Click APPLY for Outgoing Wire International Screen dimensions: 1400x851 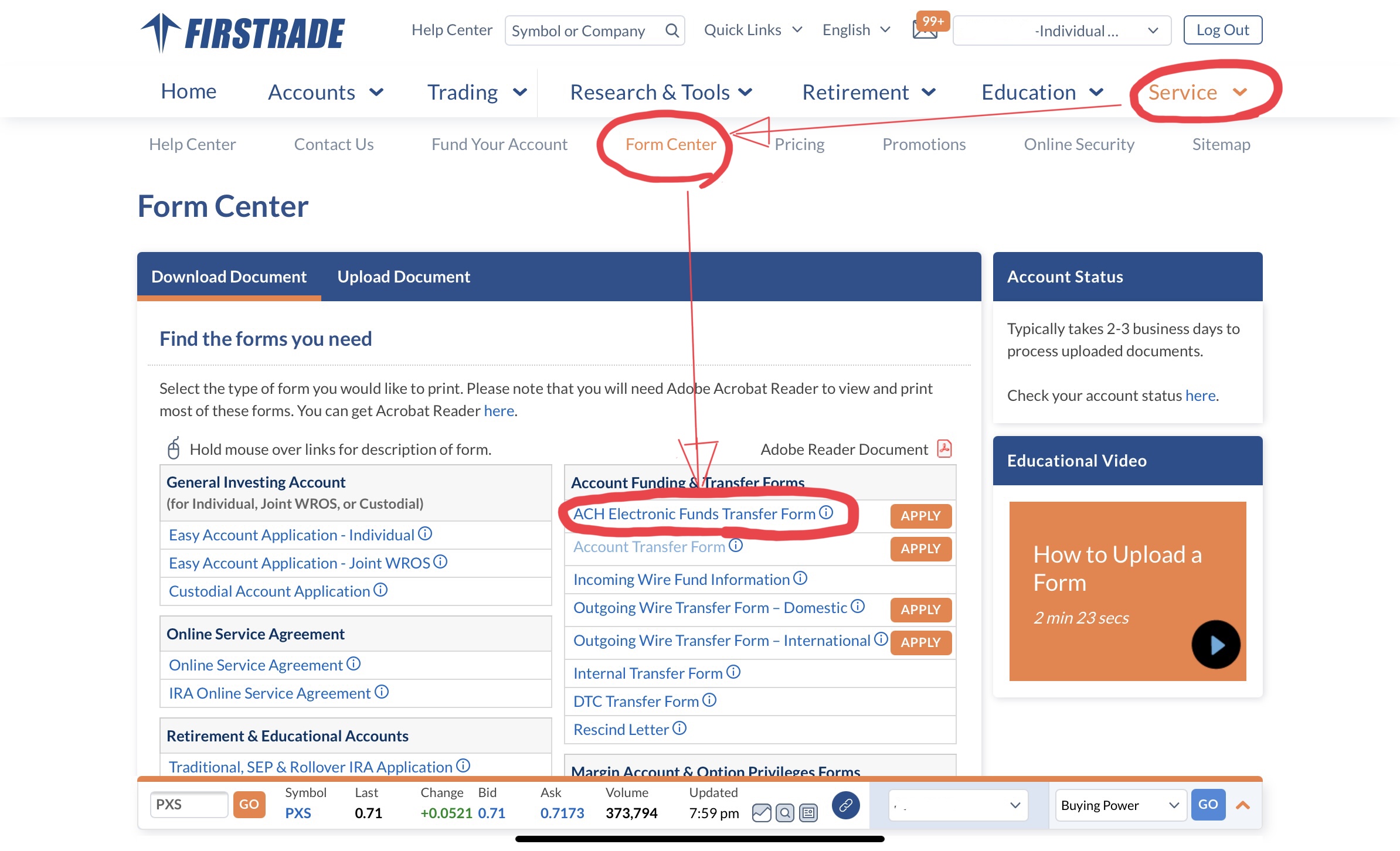pos(920,642)
